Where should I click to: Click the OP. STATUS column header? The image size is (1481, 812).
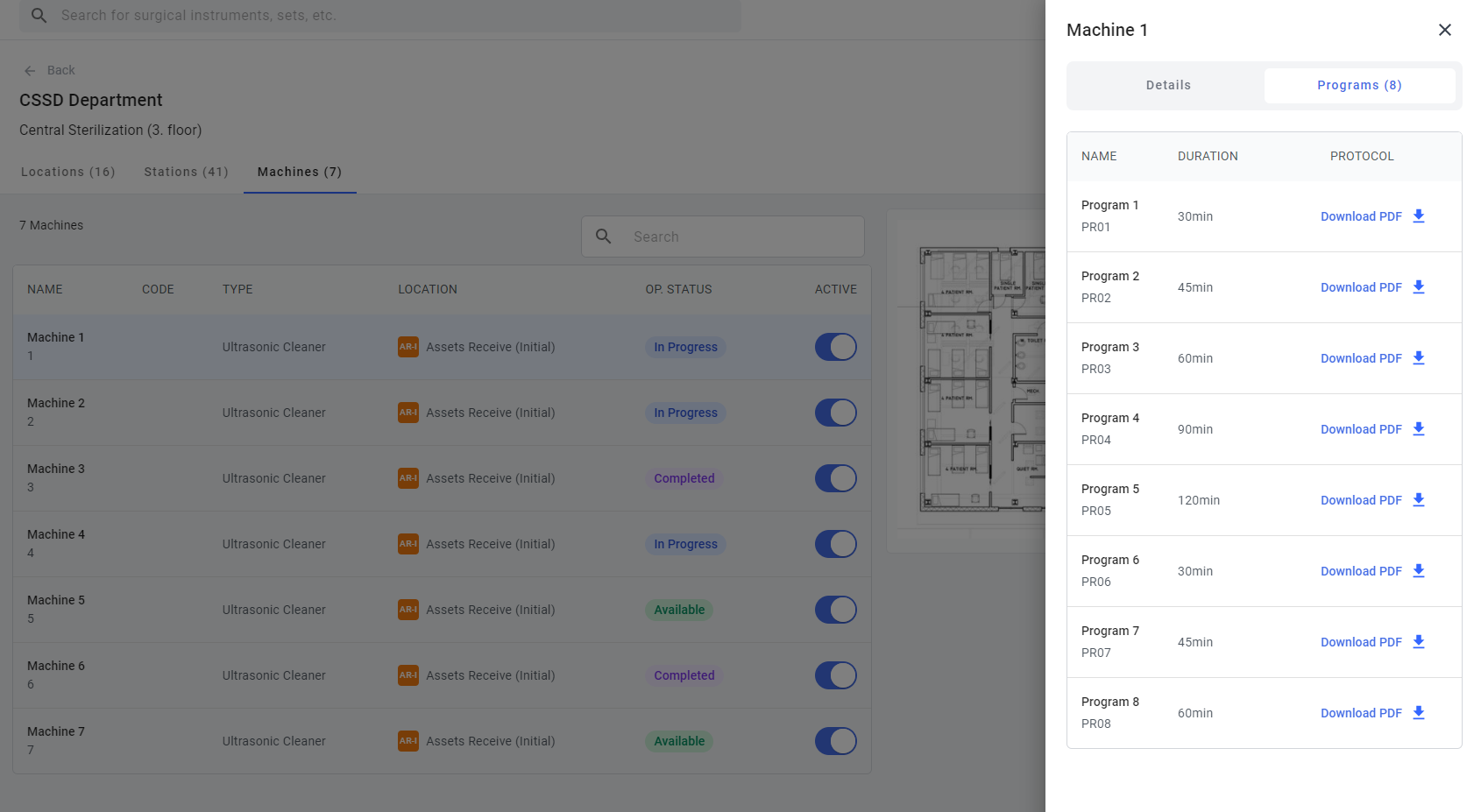(x=678, y=289)
